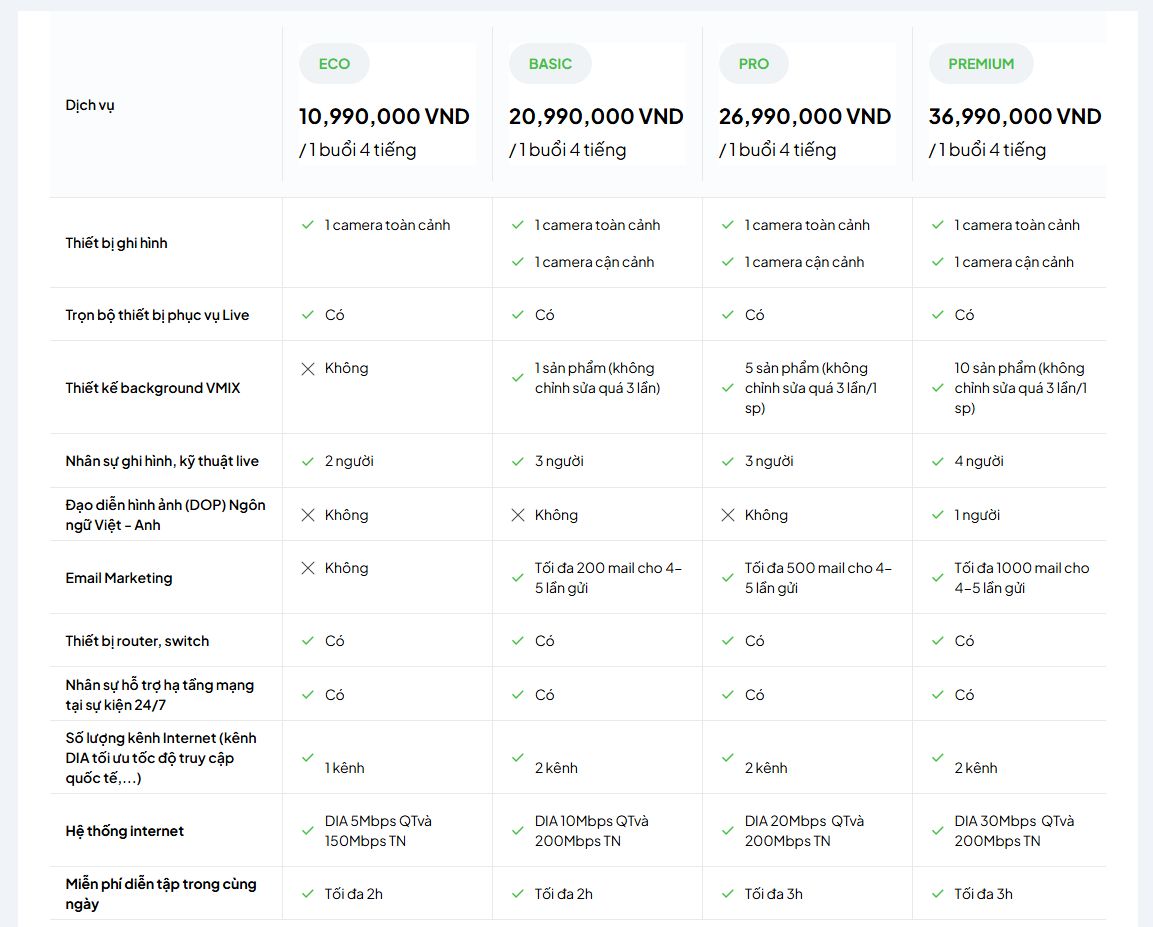This screenshot has height=927, width=1153.
Task: Click the ECO plan badge
Action: (334, 64)
